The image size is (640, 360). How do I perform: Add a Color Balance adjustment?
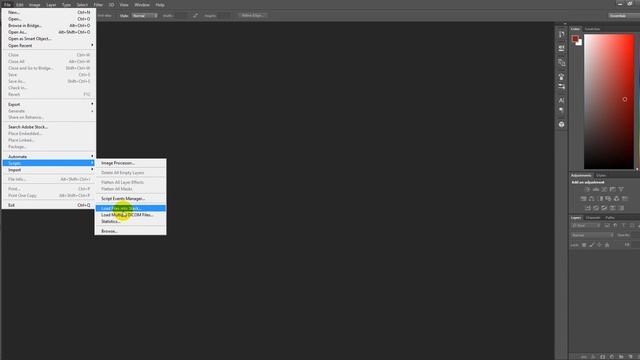(592, 199)
